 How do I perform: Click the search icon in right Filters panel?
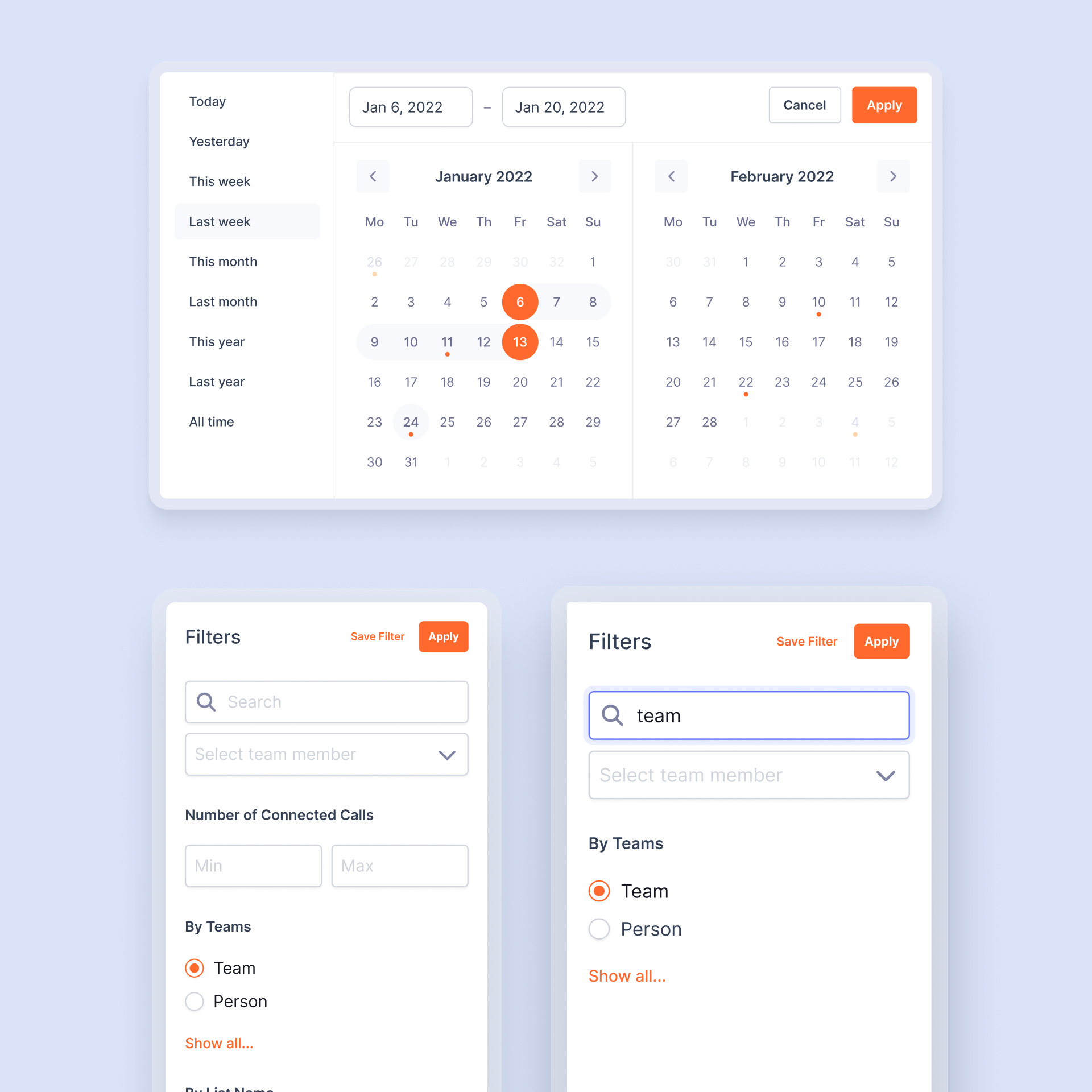coord(611,715)
